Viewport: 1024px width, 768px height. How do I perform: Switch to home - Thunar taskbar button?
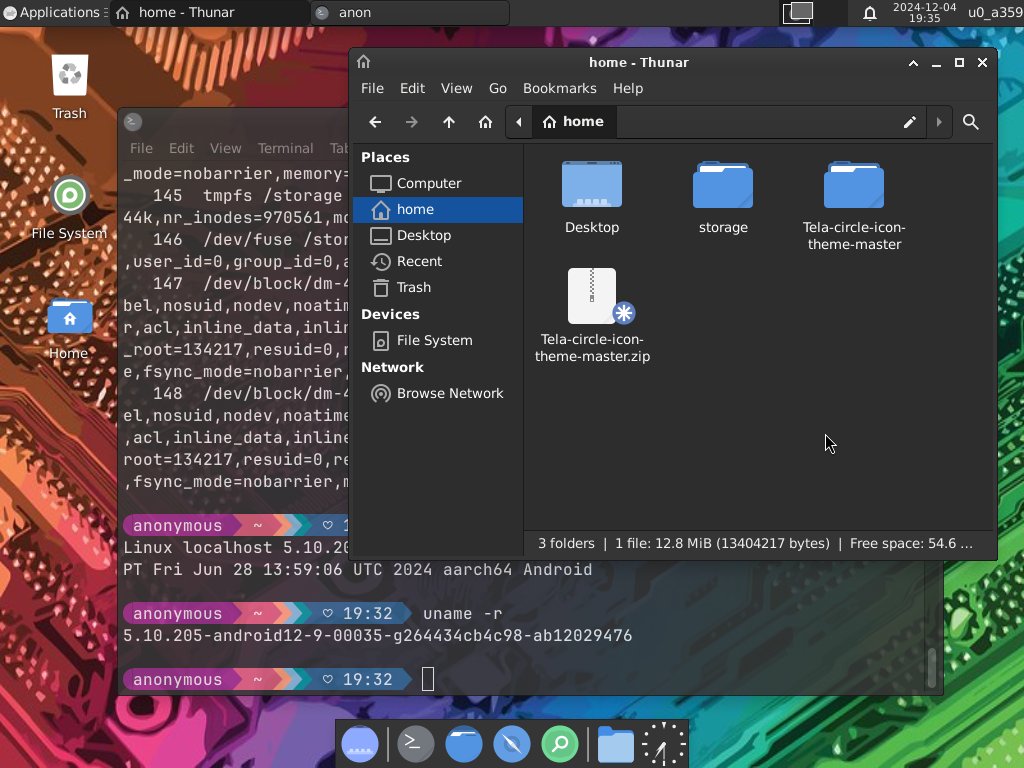pos(209,12)
